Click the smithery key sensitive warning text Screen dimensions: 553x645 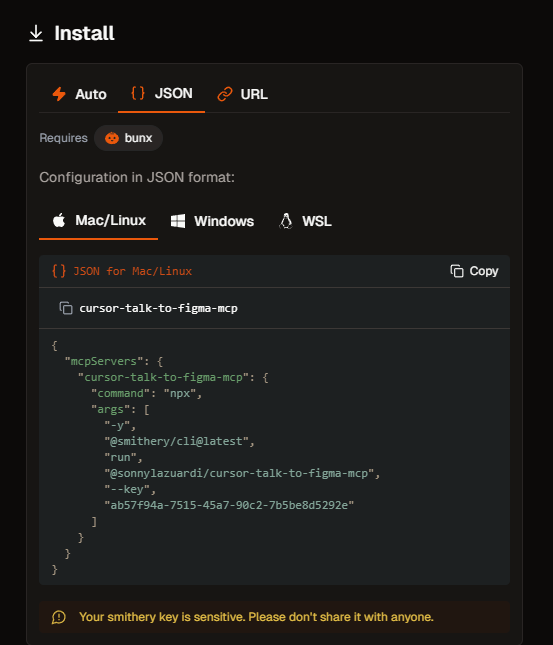(256, 617)
